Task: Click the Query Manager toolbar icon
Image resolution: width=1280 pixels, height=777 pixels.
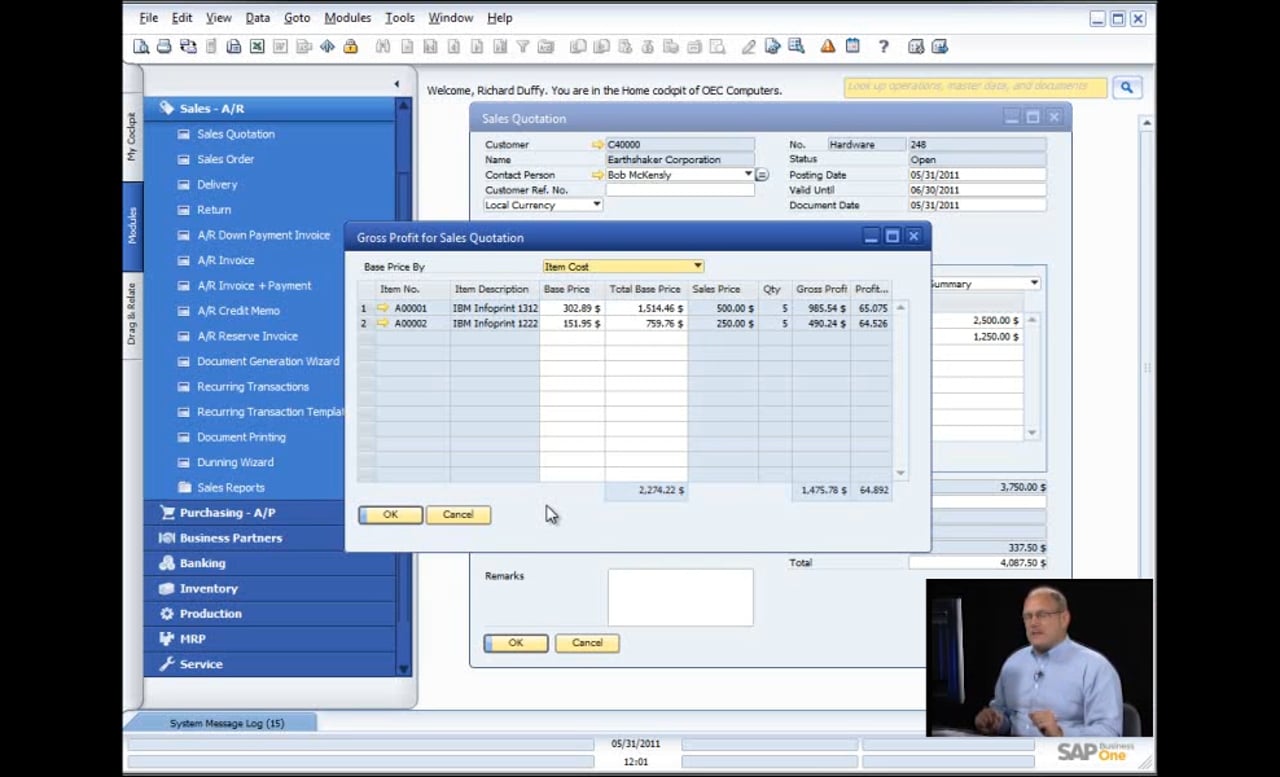Action: [796, 46]
